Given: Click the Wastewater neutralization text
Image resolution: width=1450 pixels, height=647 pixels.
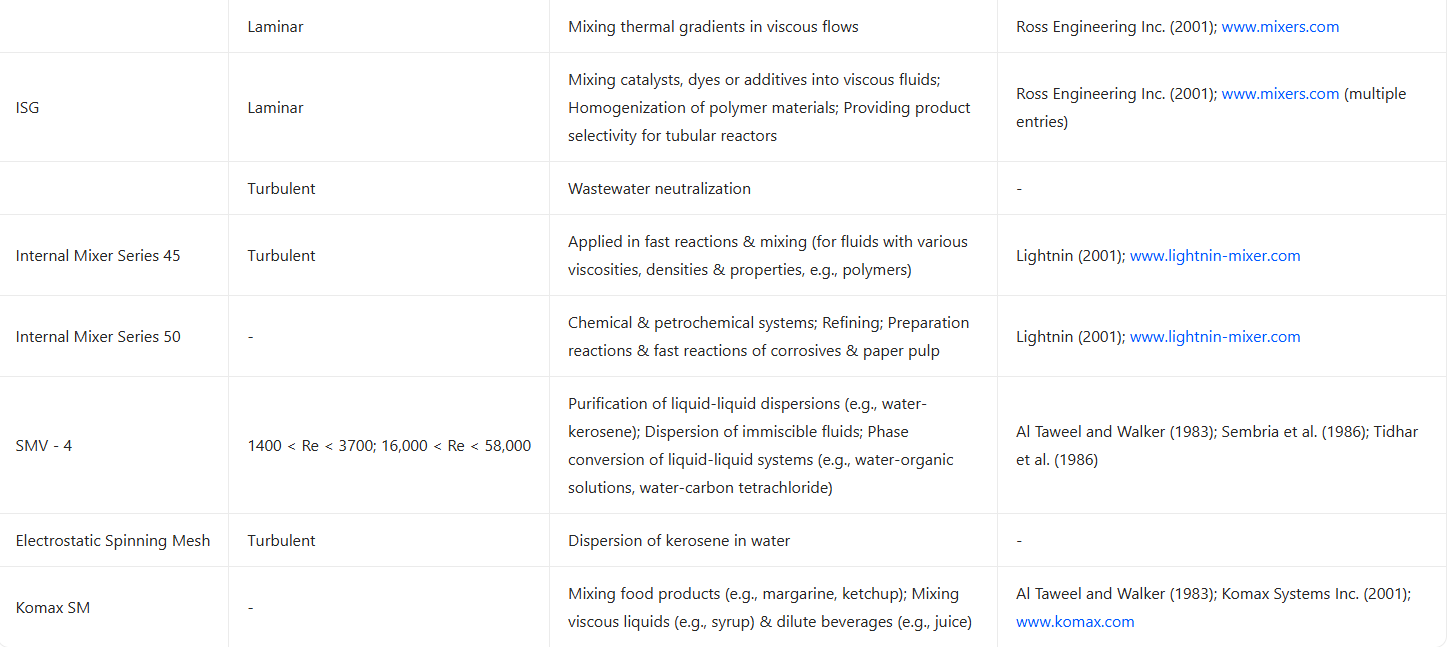Looking at the screenshot, I should [659, 189].
